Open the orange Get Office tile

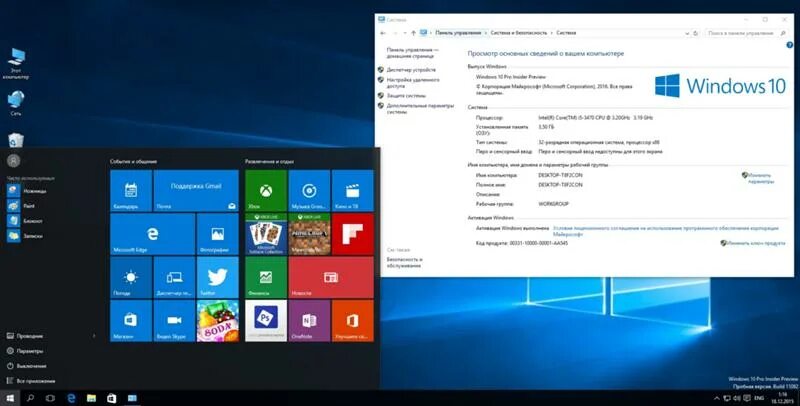click(x=353, y=321)
